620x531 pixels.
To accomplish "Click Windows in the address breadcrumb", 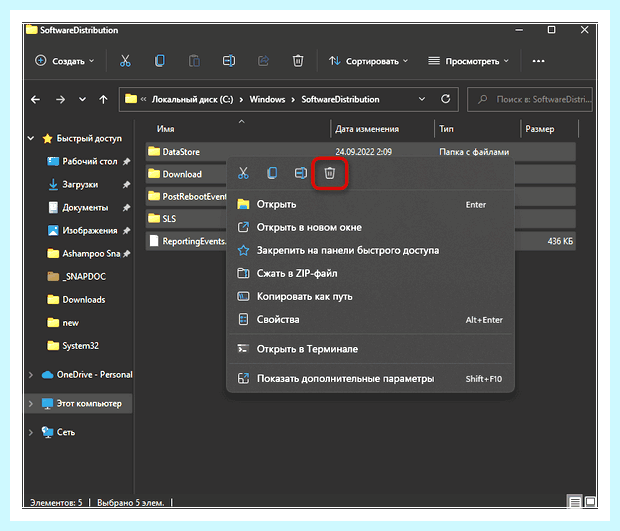I will click(267, 99).
